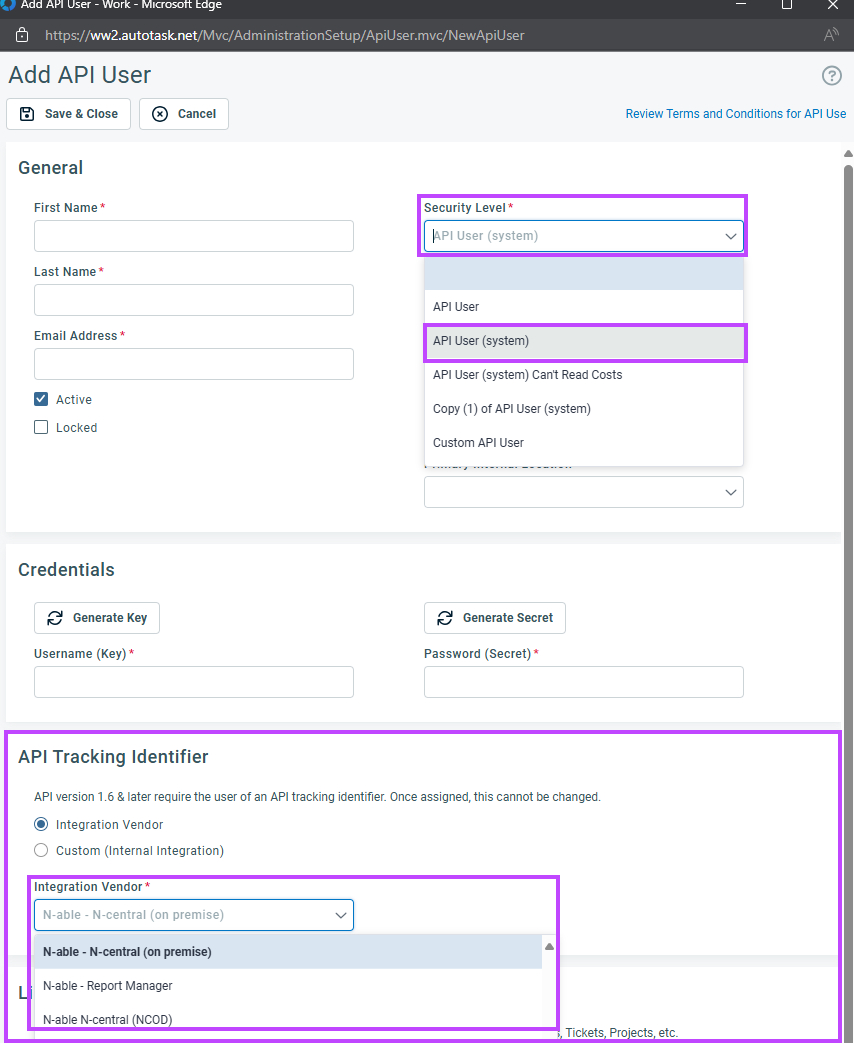Click the site lock icon in address bar
The height and width of the screenshot is (1043, 854).
[x=22, y=35]
